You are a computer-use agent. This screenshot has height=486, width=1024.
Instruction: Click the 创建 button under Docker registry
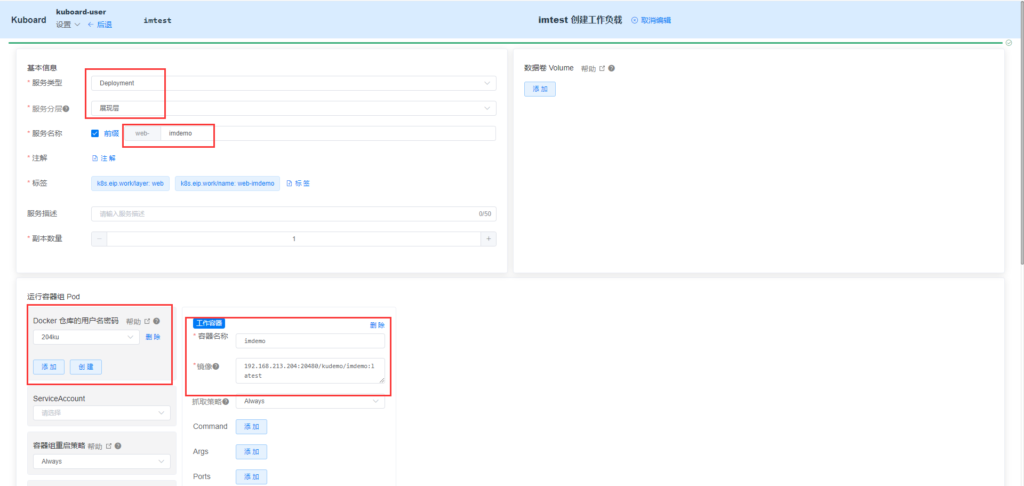(x=85, y=367)
